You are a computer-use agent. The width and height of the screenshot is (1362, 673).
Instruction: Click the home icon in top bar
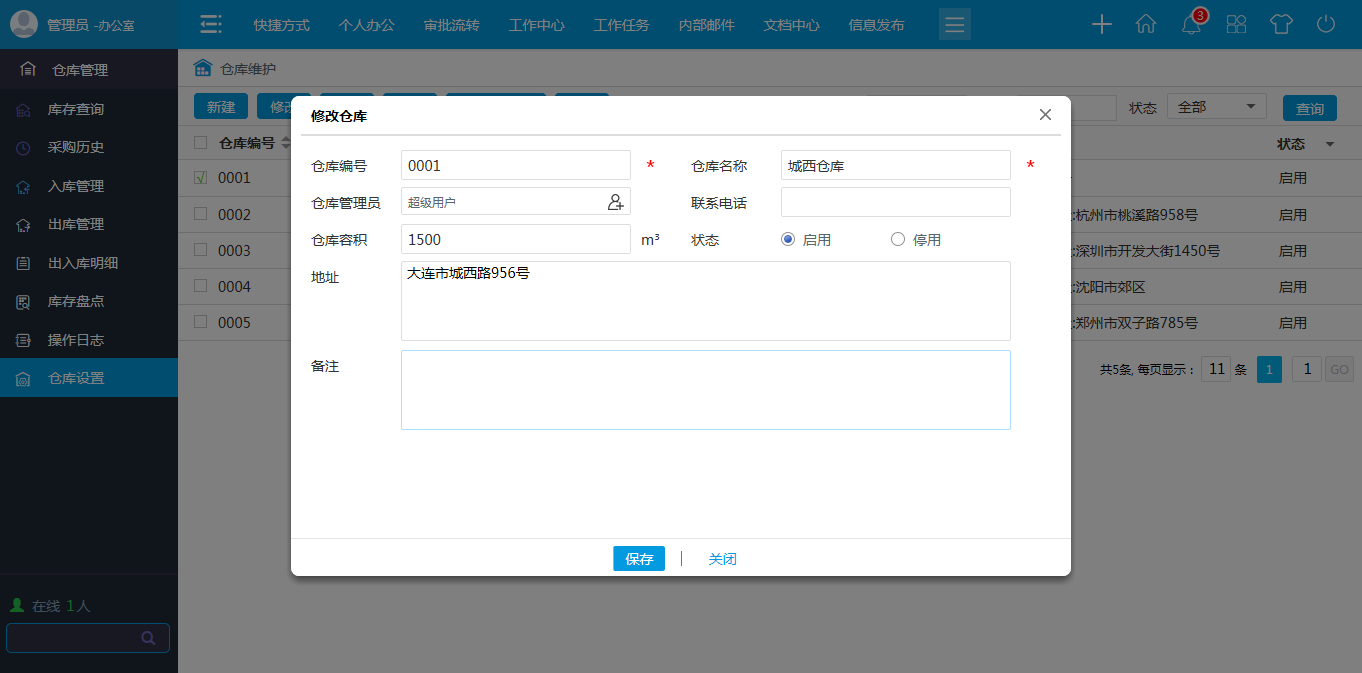(1146, 25)
